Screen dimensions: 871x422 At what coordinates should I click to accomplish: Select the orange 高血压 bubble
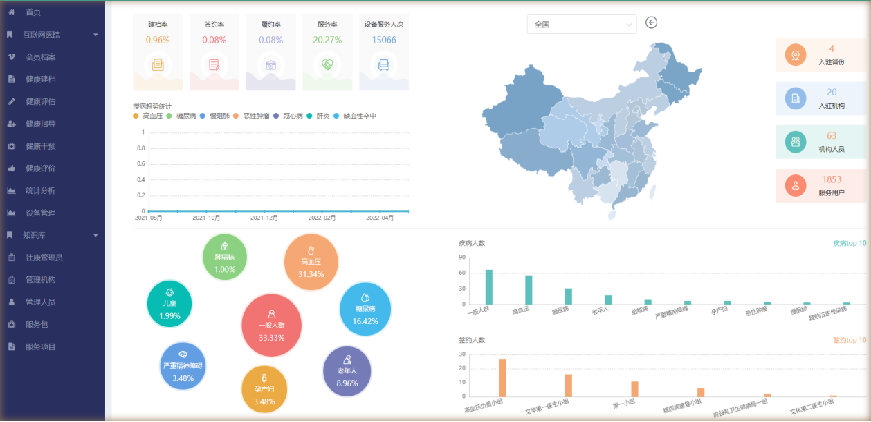coord(313,263)
